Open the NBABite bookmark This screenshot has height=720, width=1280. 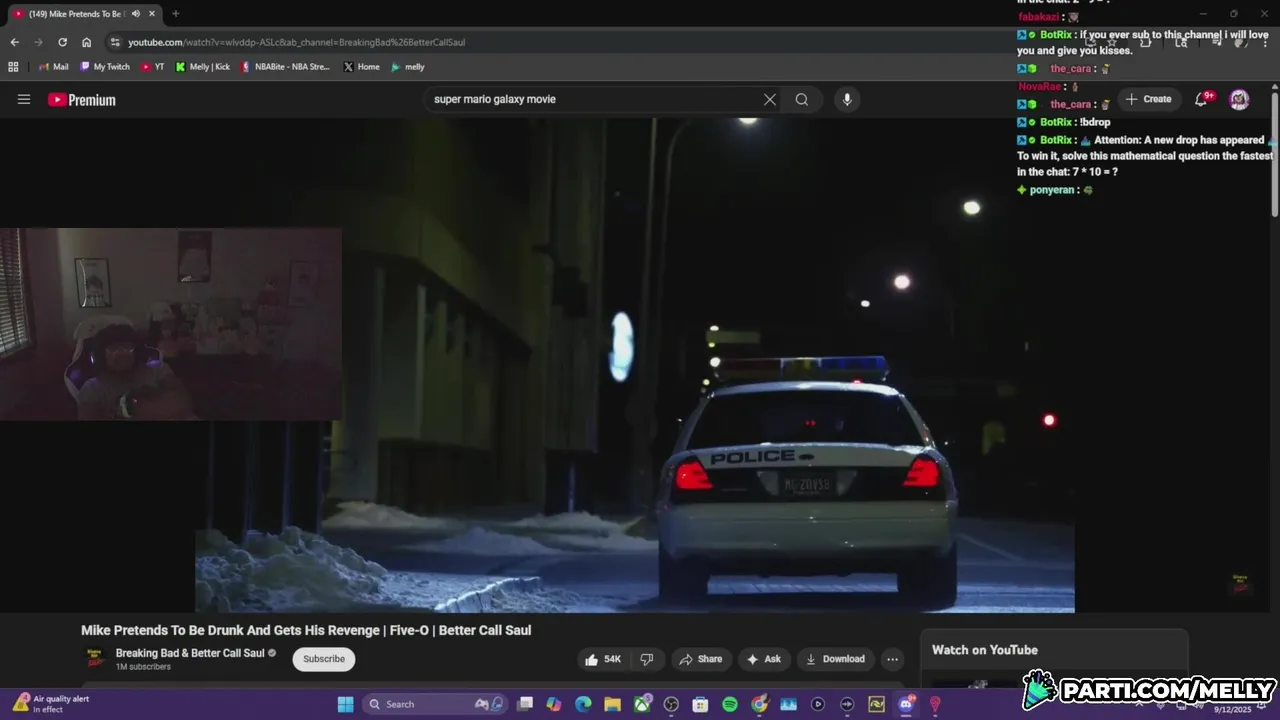click(285, 67)
